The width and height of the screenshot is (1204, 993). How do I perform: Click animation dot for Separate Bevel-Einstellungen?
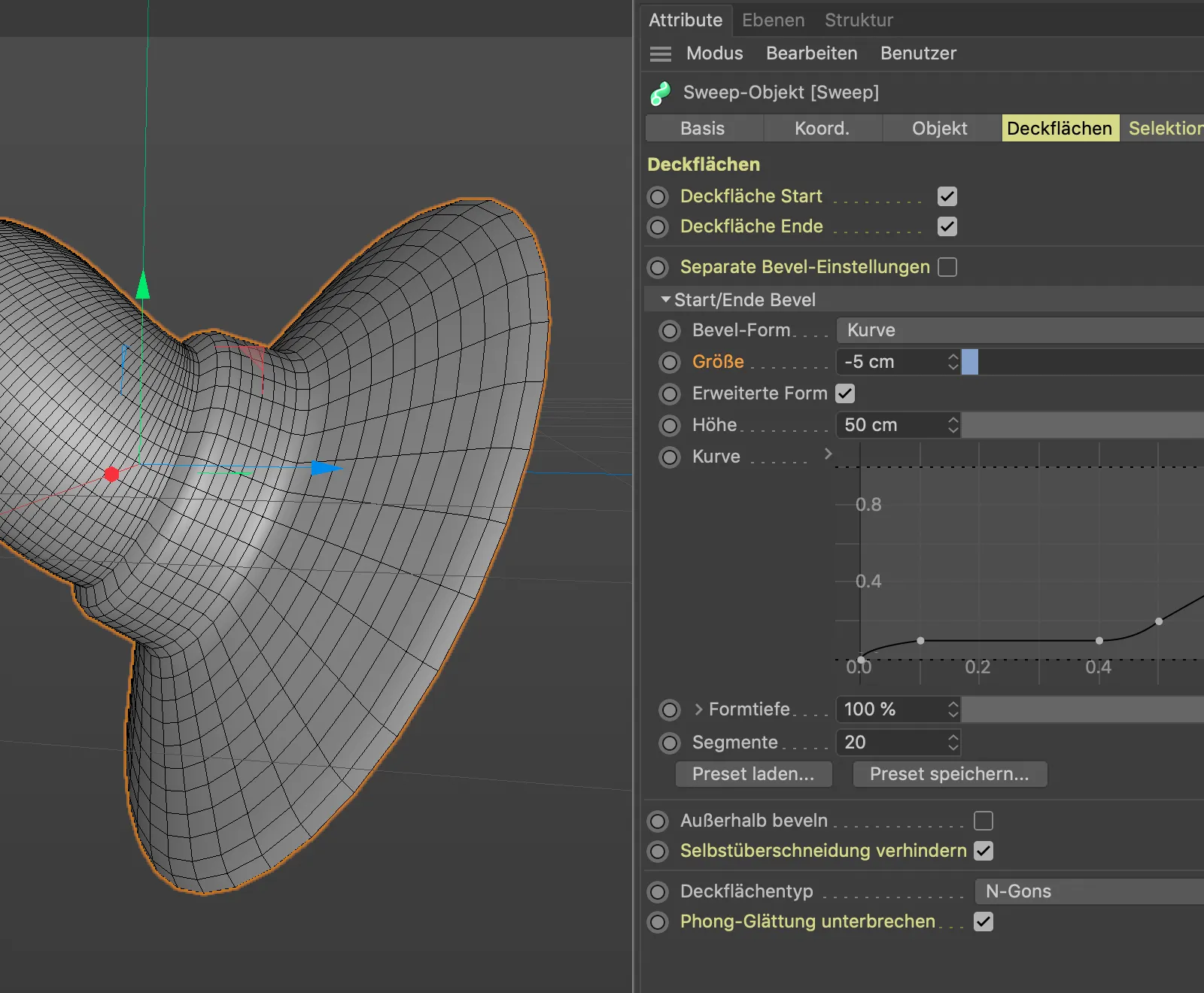tap(658, 268)
